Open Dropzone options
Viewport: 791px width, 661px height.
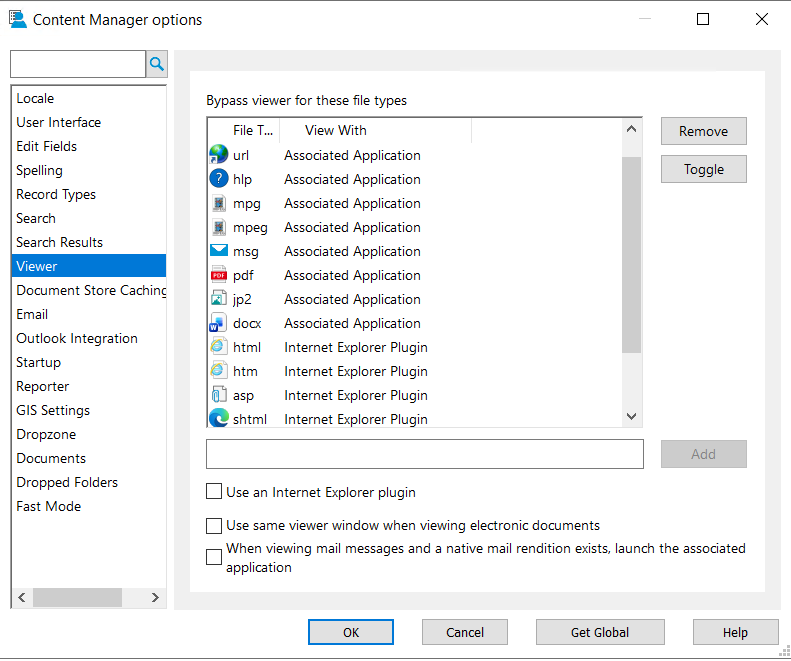(x=89, y=434)
